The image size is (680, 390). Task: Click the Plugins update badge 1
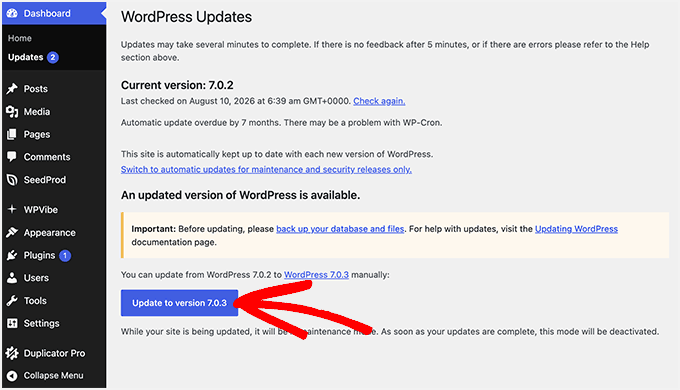[65, 256]
